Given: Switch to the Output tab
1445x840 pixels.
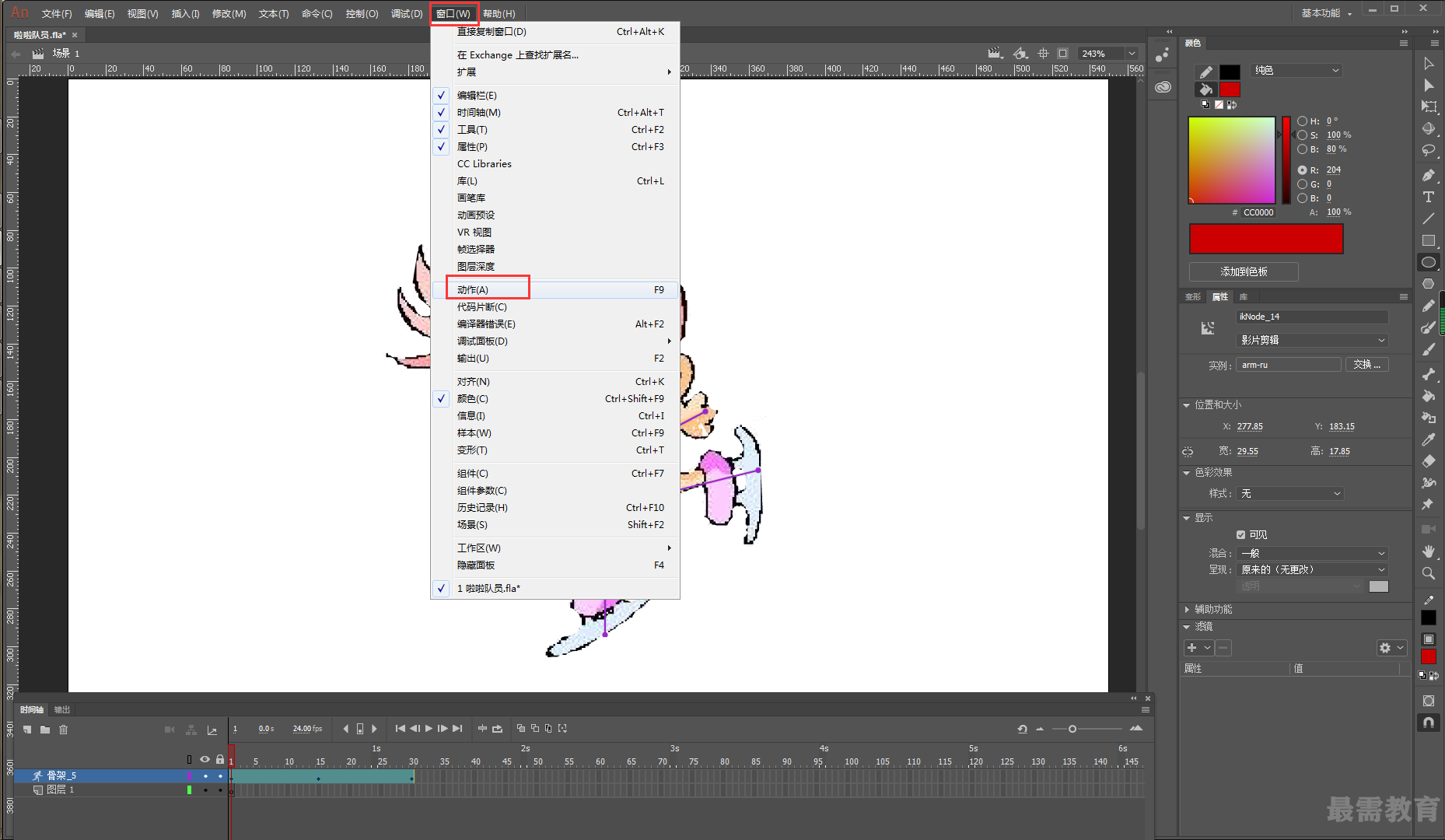Looking at the screenshot, I should (61, 709).
